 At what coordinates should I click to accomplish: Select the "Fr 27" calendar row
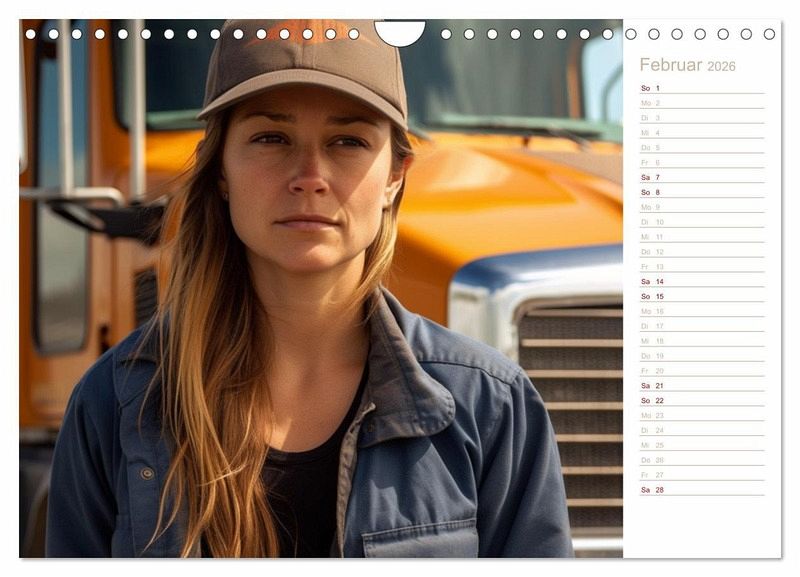[702, 474]
